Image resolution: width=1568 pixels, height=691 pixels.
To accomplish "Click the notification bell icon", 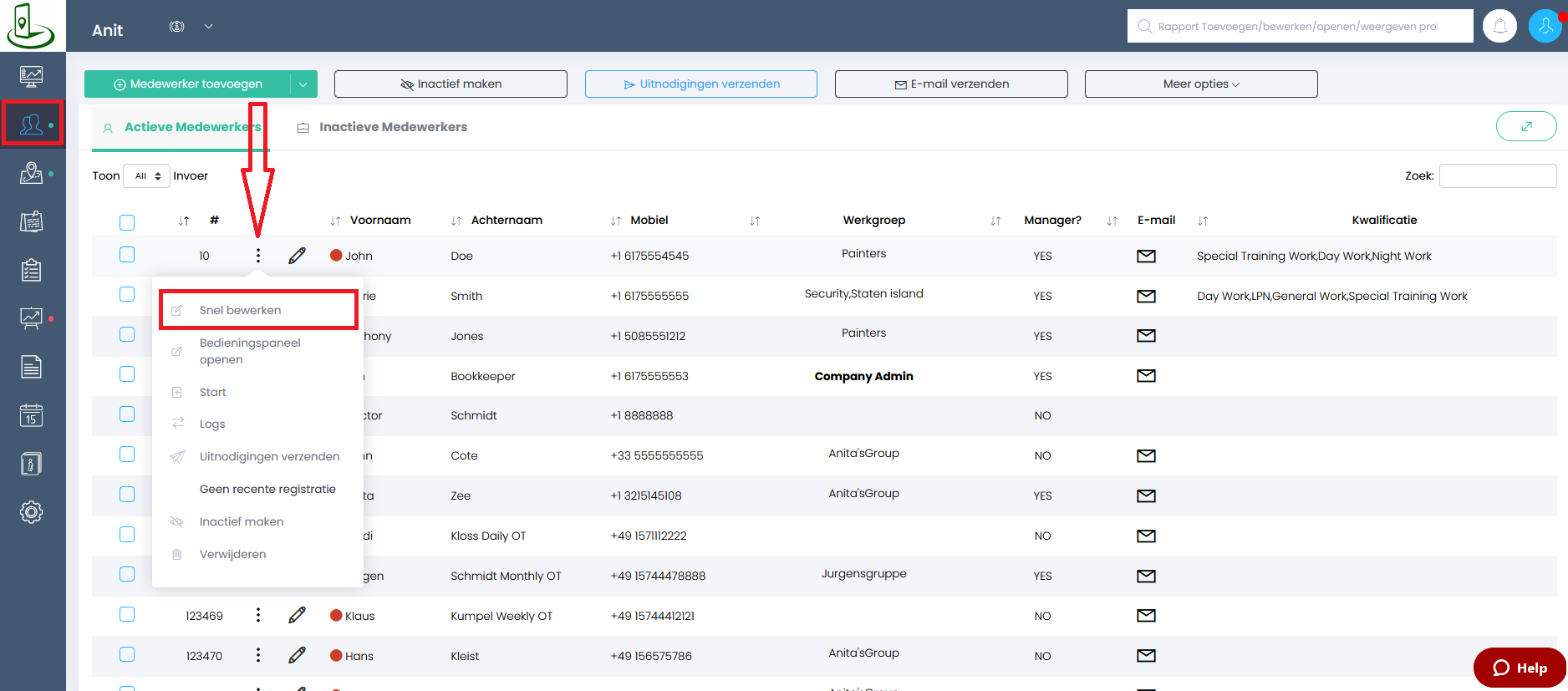I will coord(1499,26).
